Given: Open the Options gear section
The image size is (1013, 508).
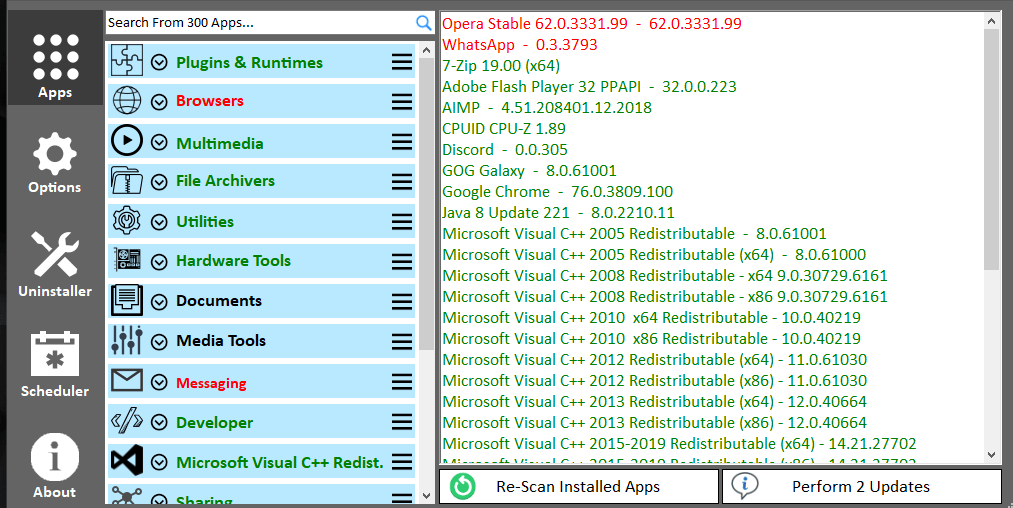Looking at the screenshot, I should (55, 163).
